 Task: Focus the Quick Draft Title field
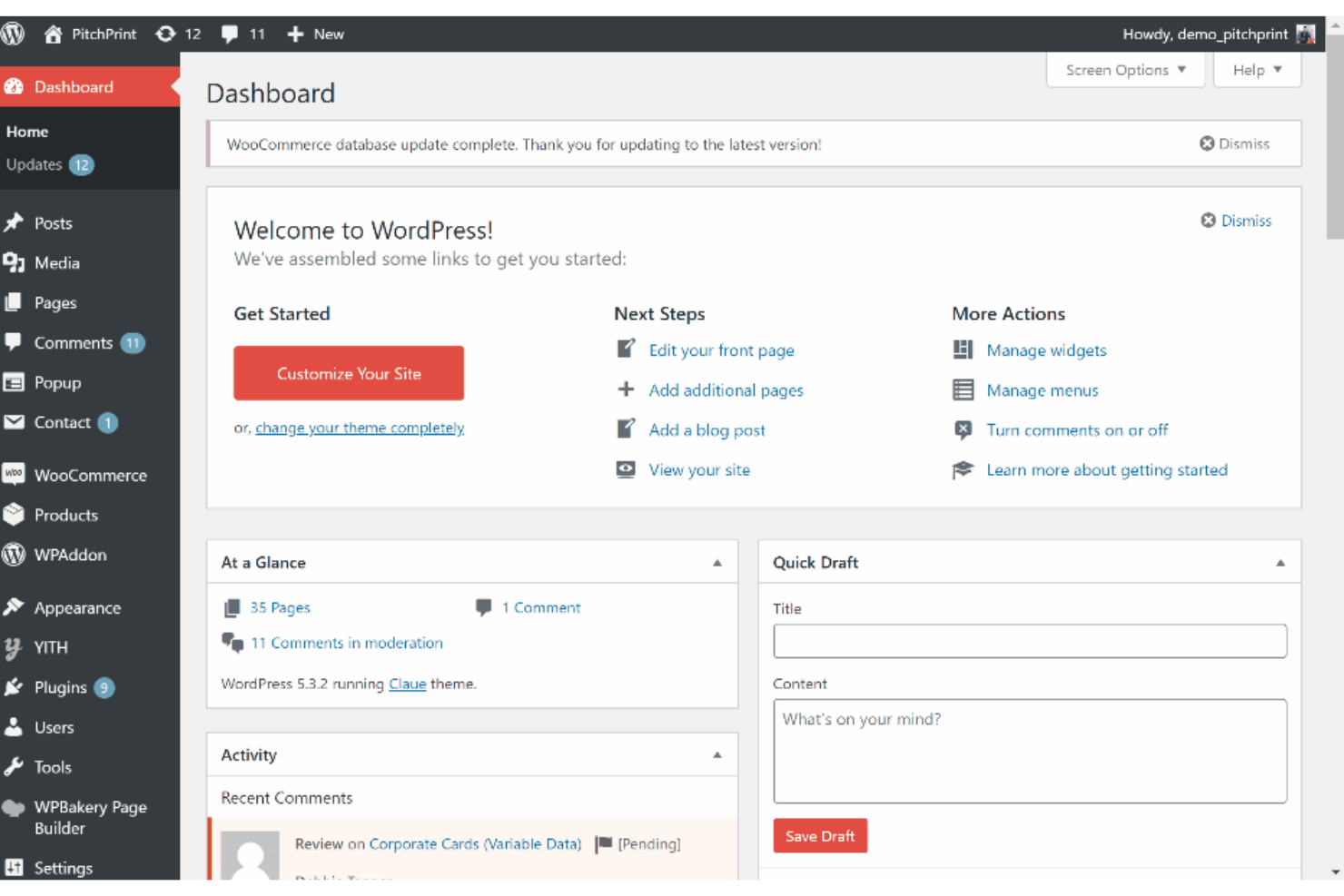(1030, 641)
